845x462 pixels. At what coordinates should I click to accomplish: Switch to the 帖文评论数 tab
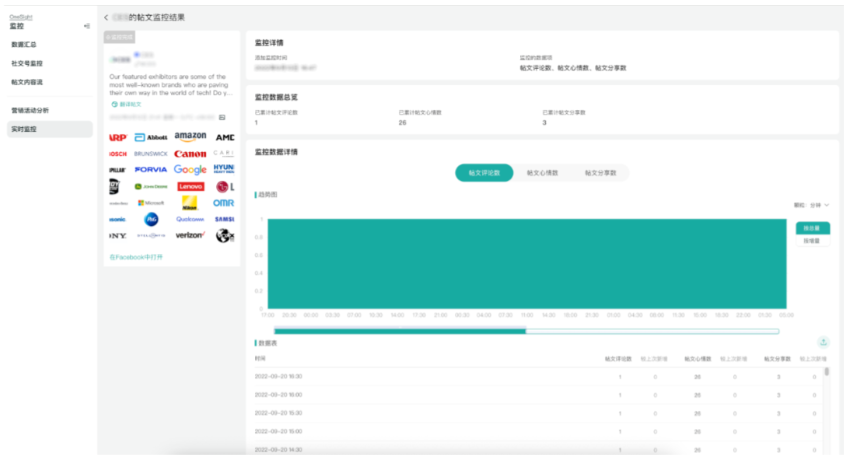click(x=484, y=173)
